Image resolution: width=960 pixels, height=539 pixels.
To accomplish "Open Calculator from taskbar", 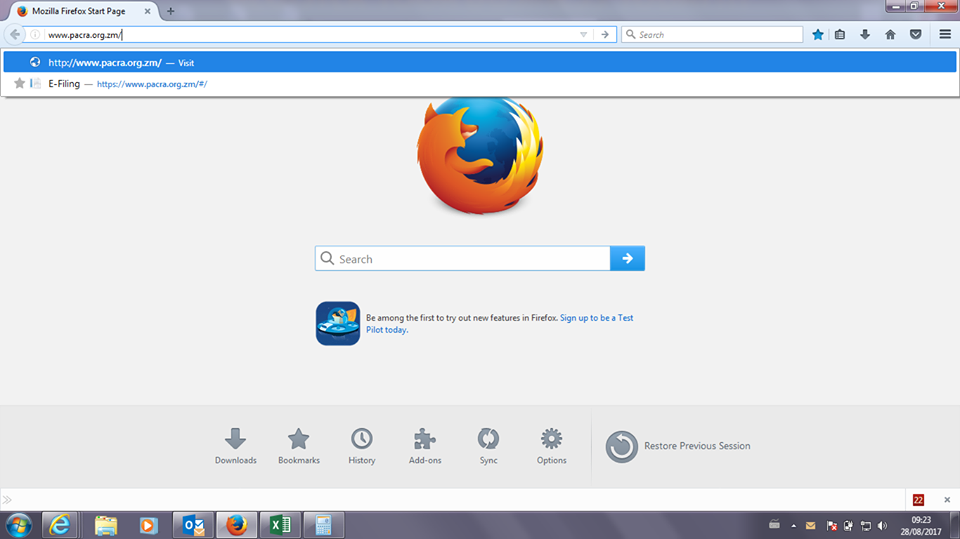I will tap(324, 526).
